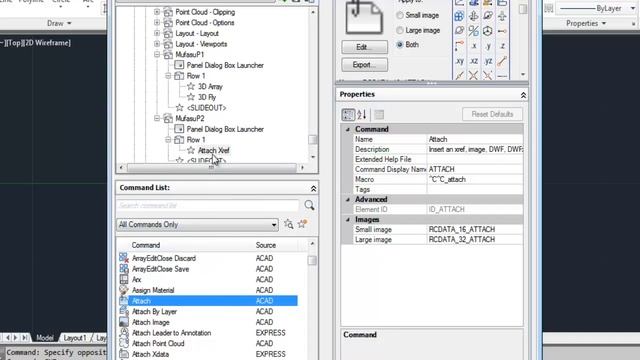Viewport: 640px width, 360px height.
Task: Choose the Both radio option
Action: (400, 44)
